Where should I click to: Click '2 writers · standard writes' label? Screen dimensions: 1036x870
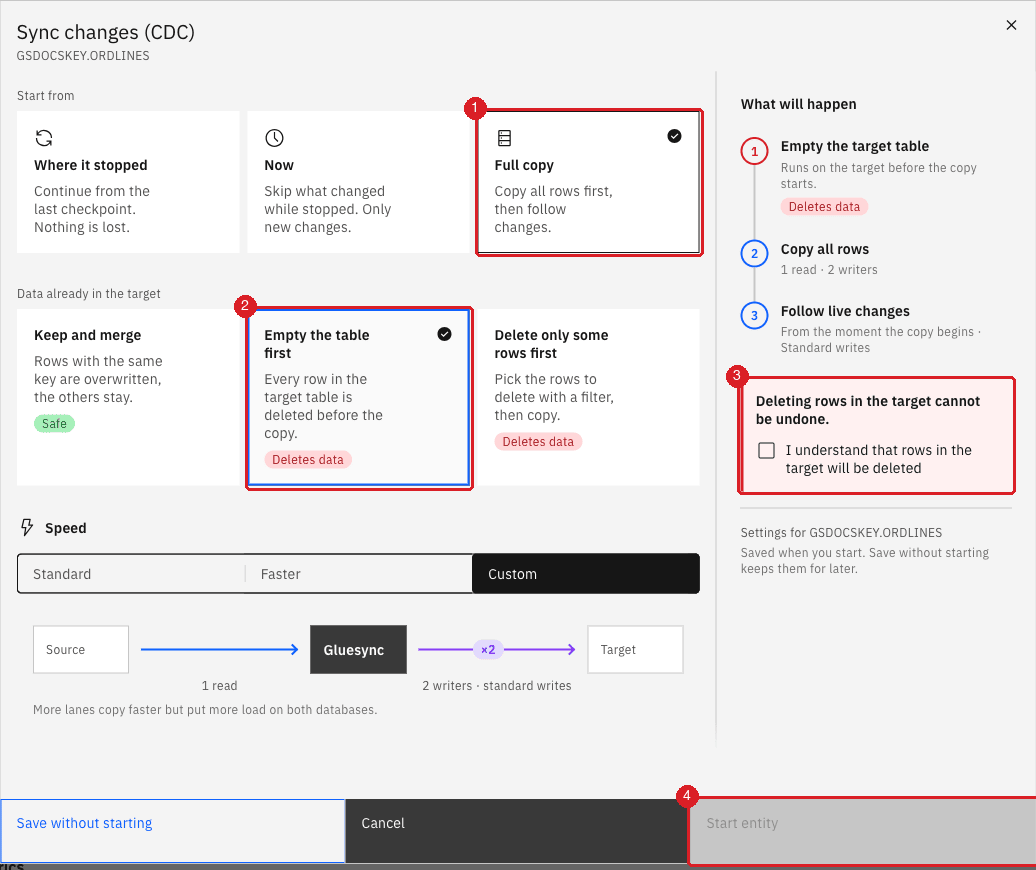497,686
